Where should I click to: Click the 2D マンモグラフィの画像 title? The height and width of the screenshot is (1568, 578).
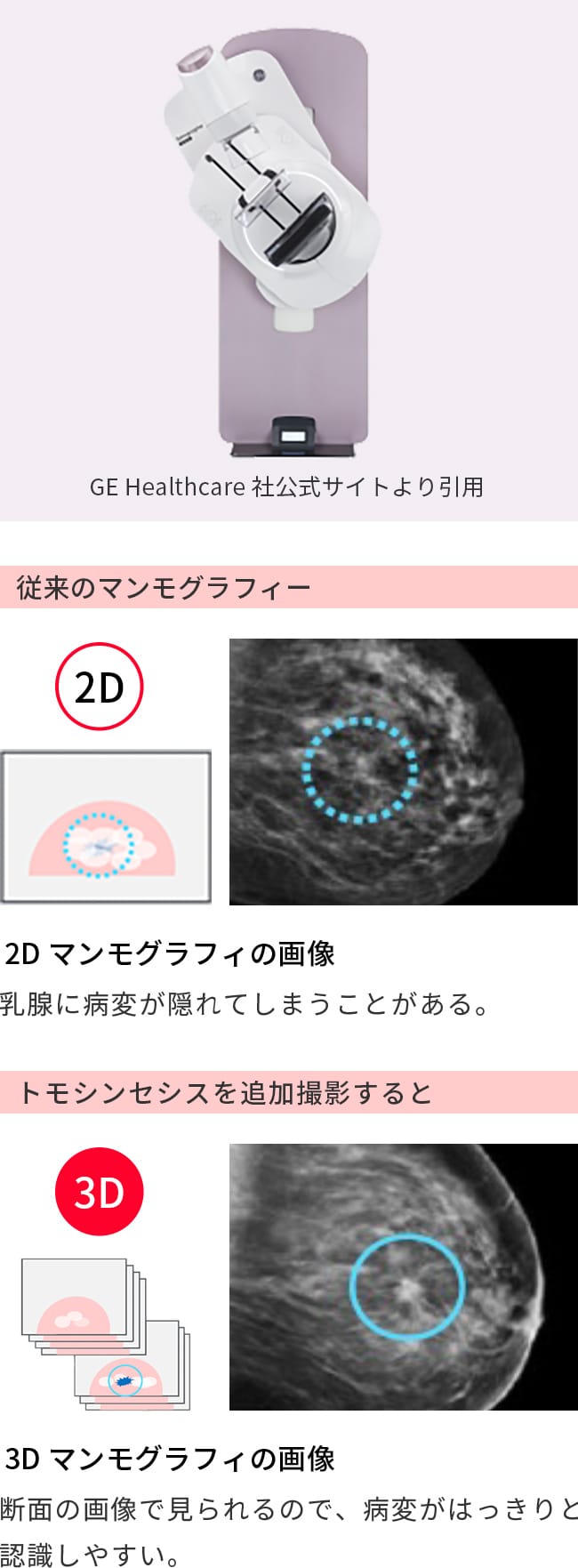click(x=171, y=953)
